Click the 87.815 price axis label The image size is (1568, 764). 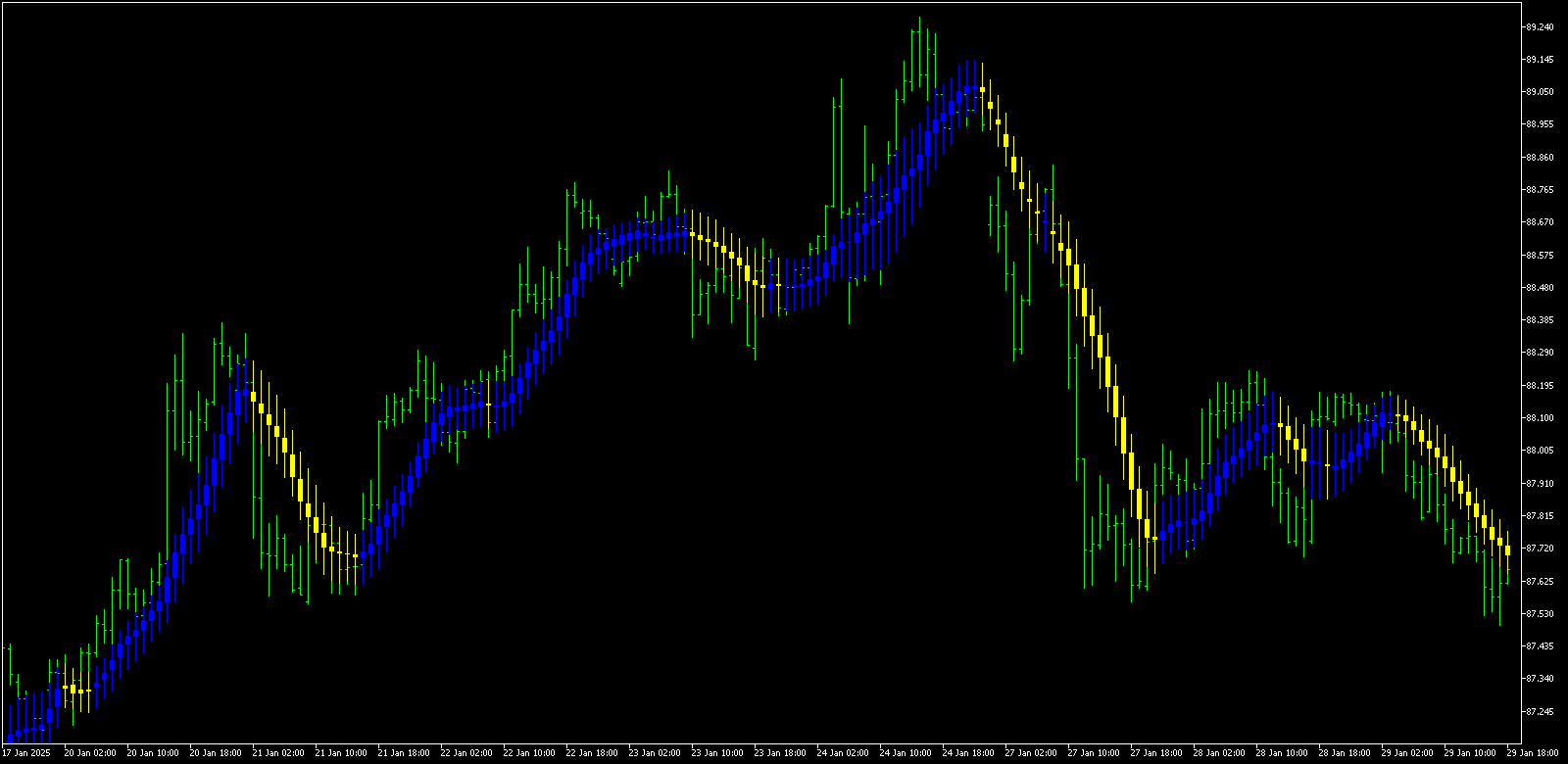tap(1540, 516)
